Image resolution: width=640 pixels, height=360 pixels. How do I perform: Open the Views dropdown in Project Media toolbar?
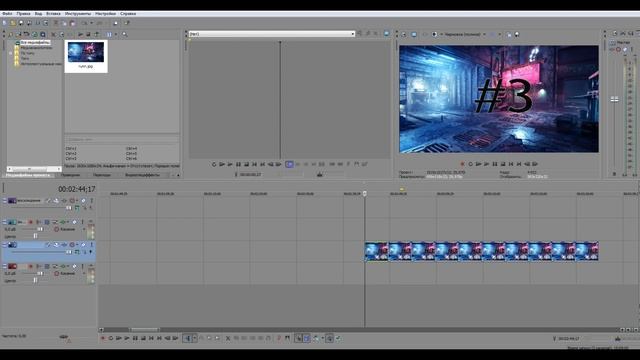click(116, 34)
